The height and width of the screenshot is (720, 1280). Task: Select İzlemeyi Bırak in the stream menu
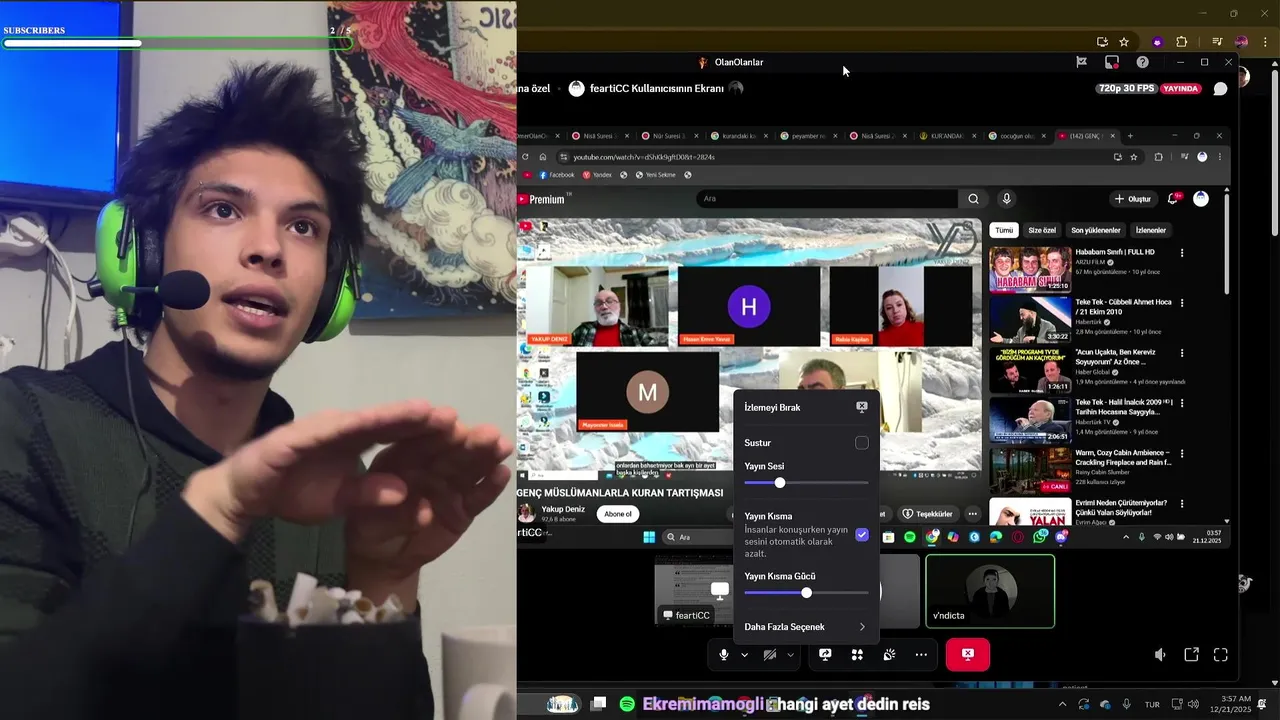(806, 407)
